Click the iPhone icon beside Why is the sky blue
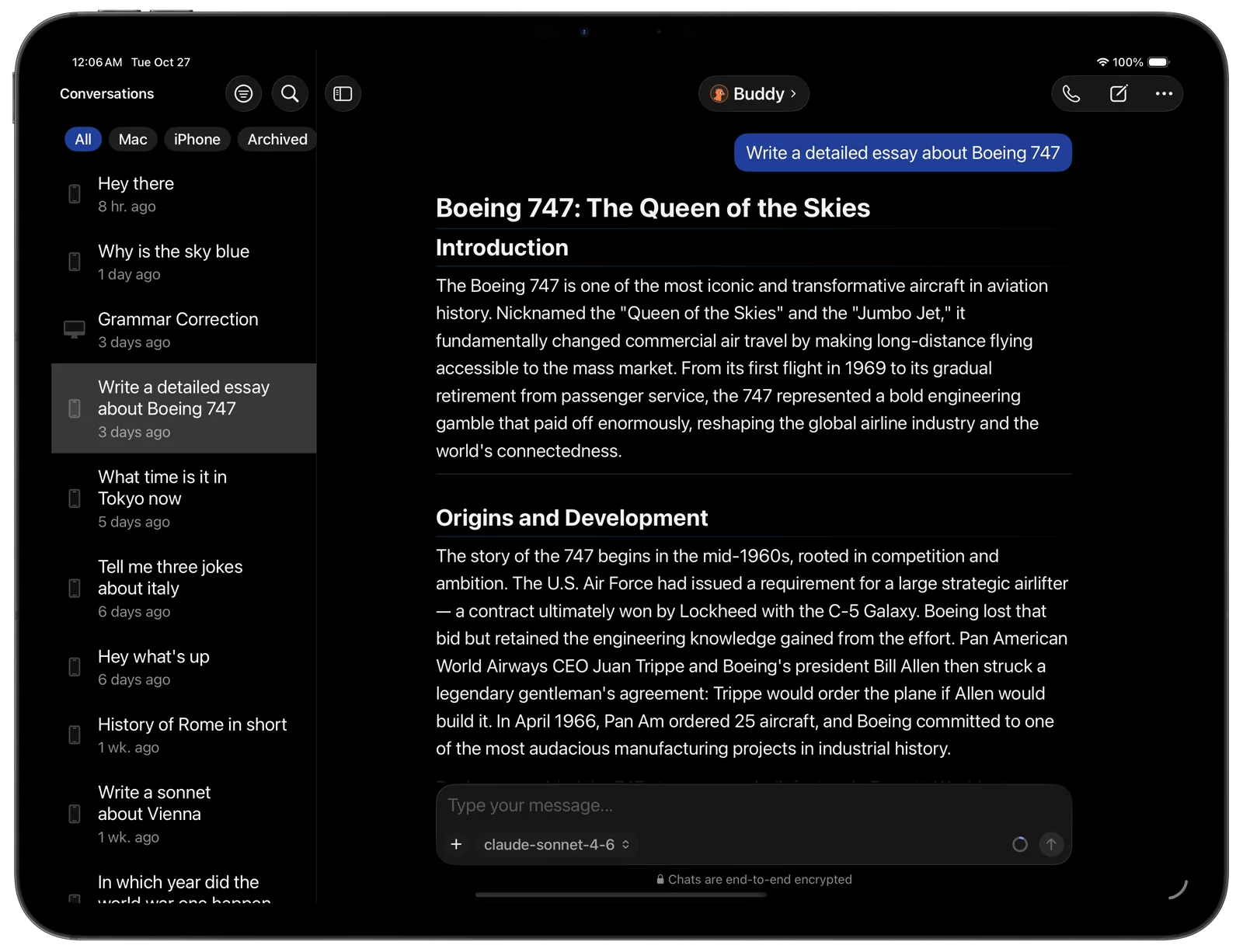The height and width of the screenshot is (952, 1243). [75, 262]
